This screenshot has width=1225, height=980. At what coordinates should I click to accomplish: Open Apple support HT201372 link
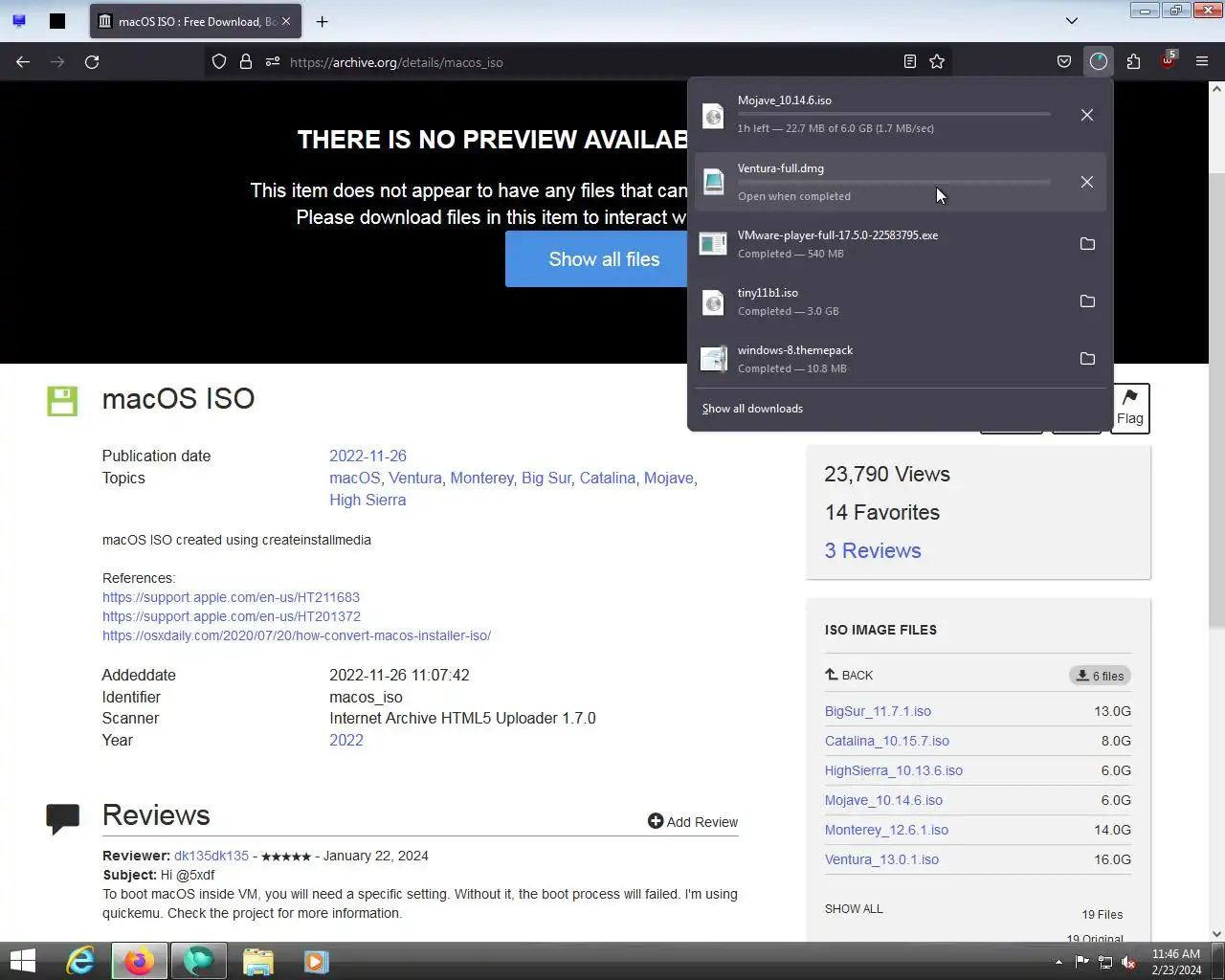(232, 616)
